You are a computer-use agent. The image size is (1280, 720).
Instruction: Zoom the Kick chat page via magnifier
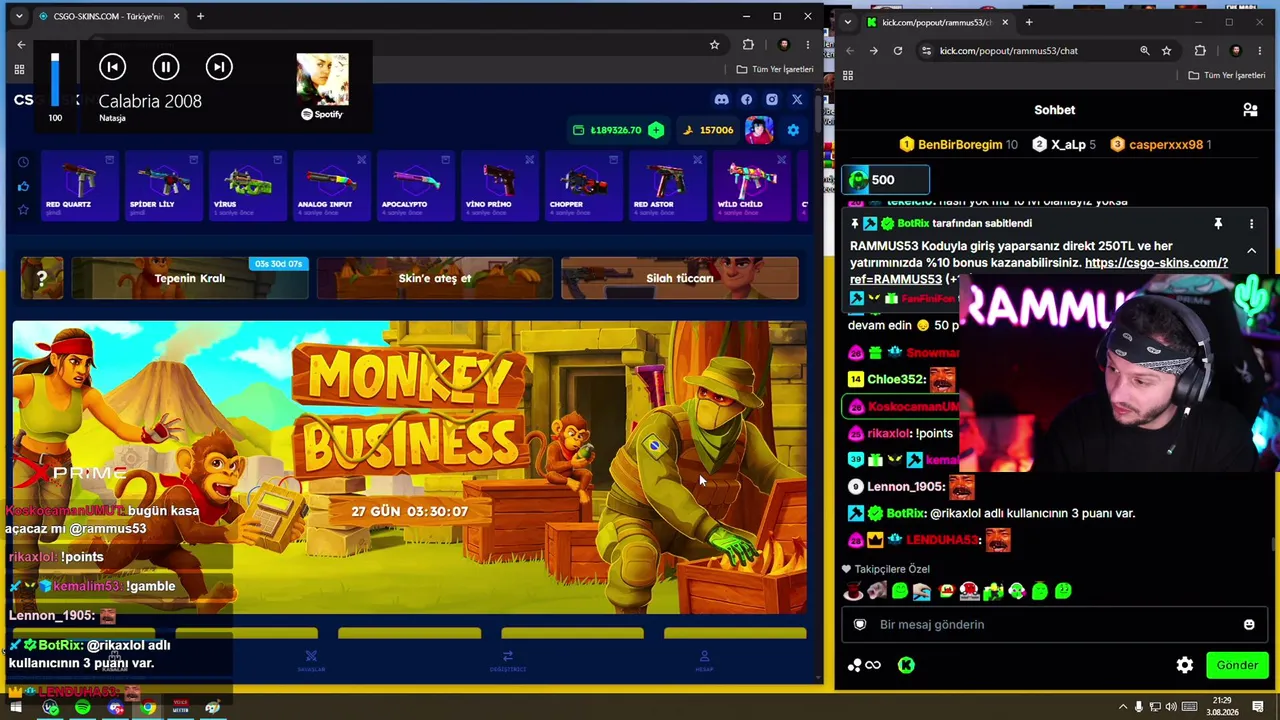click(x=1145, y=51)
